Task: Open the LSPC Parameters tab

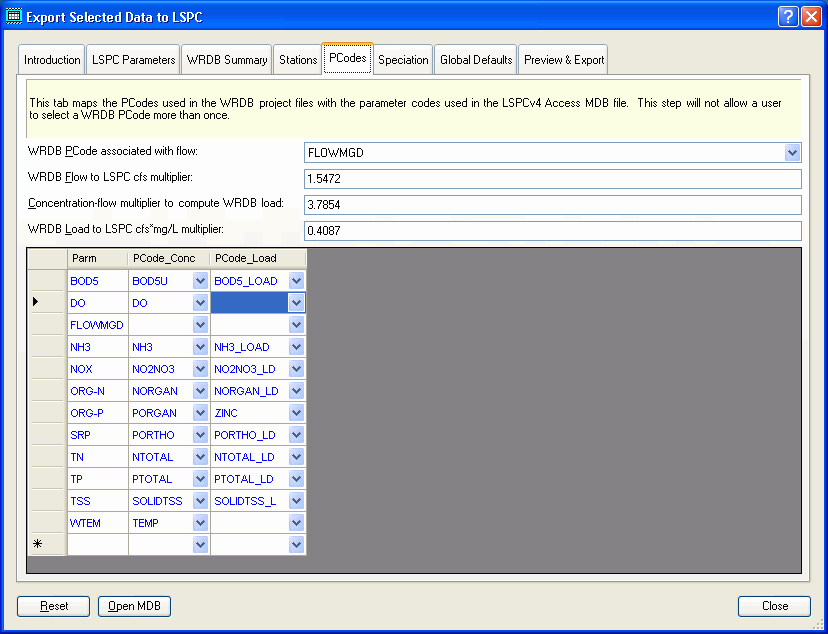Action: point(133,59)
